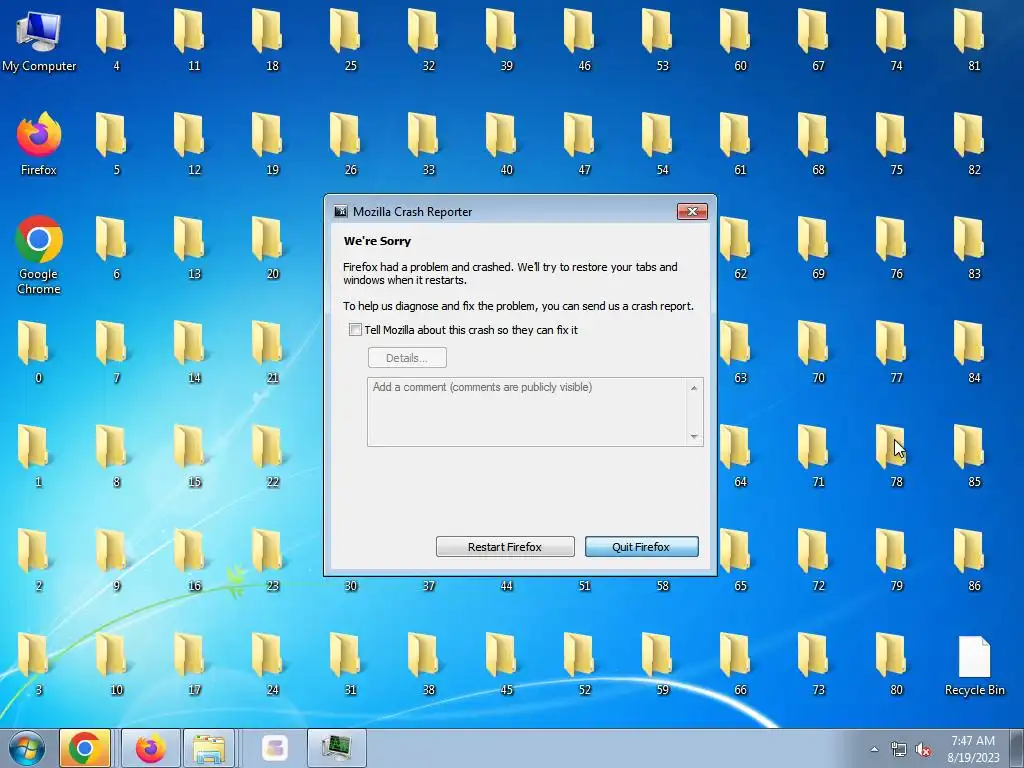The image size is (1024, 768).
Task: Select the folder named 78
Action: 893,456
